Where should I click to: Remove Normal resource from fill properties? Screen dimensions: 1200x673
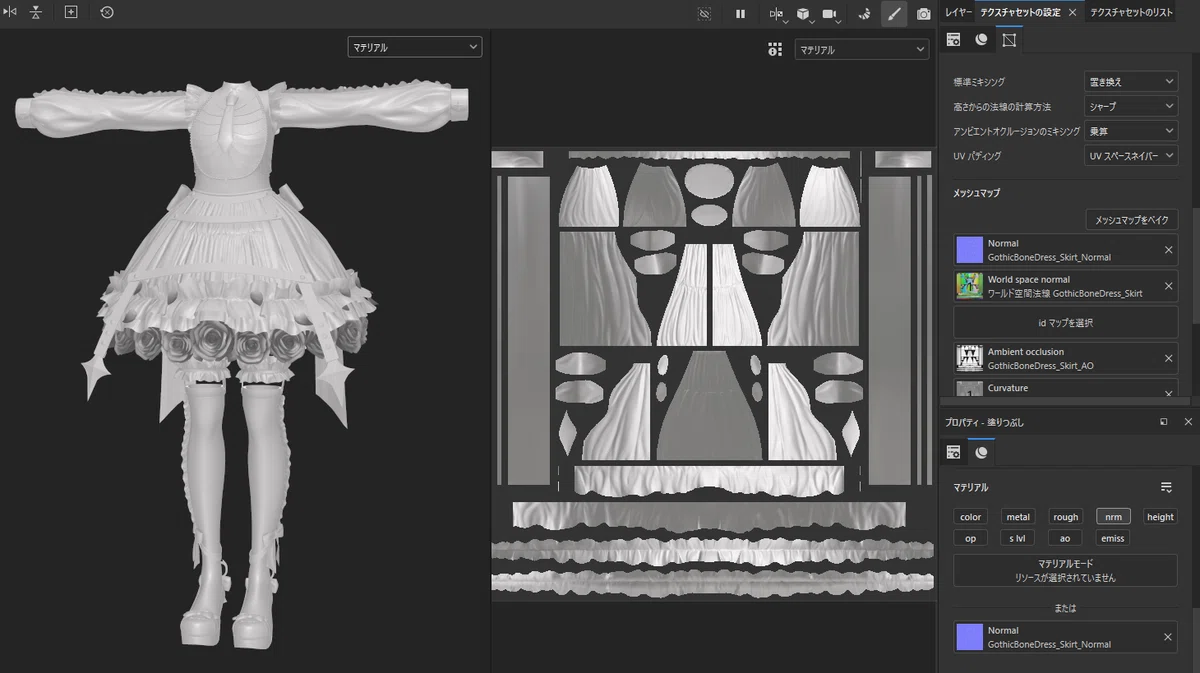1168,637
